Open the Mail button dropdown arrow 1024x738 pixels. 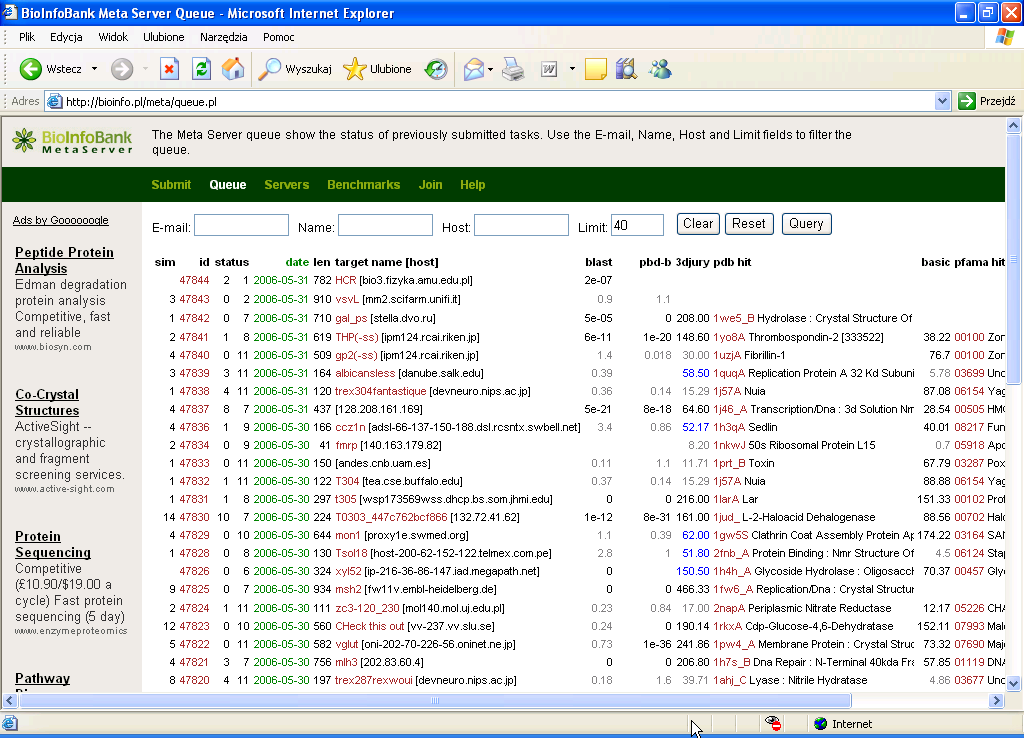pyautogui.click(x=490, y=69)
